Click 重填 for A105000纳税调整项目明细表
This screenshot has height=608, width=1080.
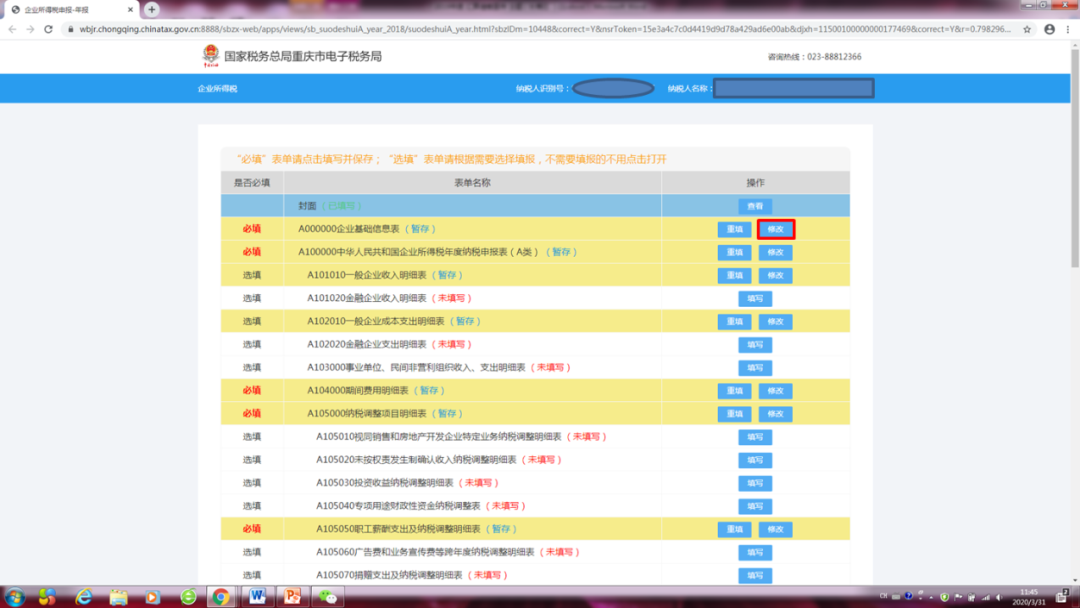pyautogui.click(x=734, y=414)
